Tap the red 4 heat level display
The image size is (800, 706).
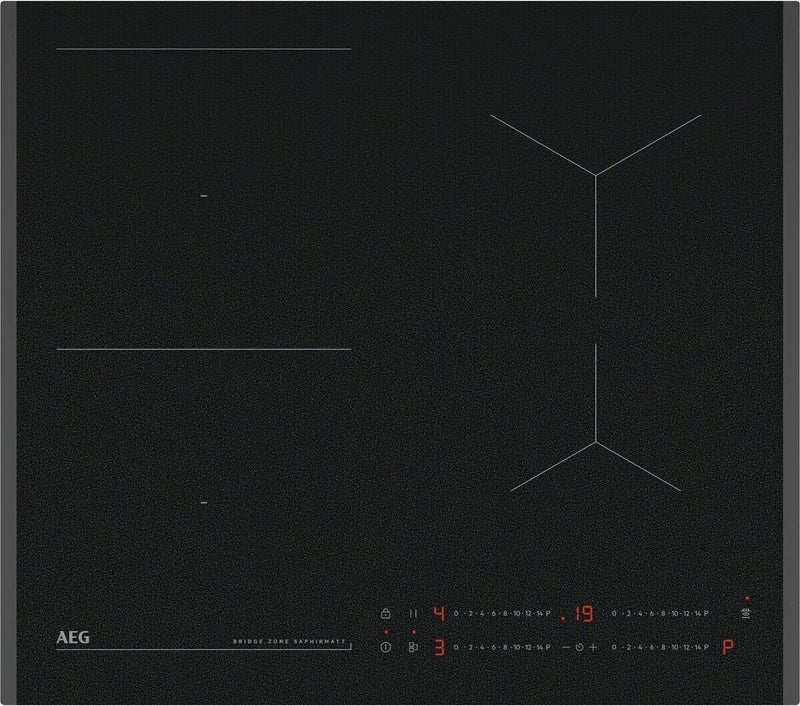pos(438,613)
